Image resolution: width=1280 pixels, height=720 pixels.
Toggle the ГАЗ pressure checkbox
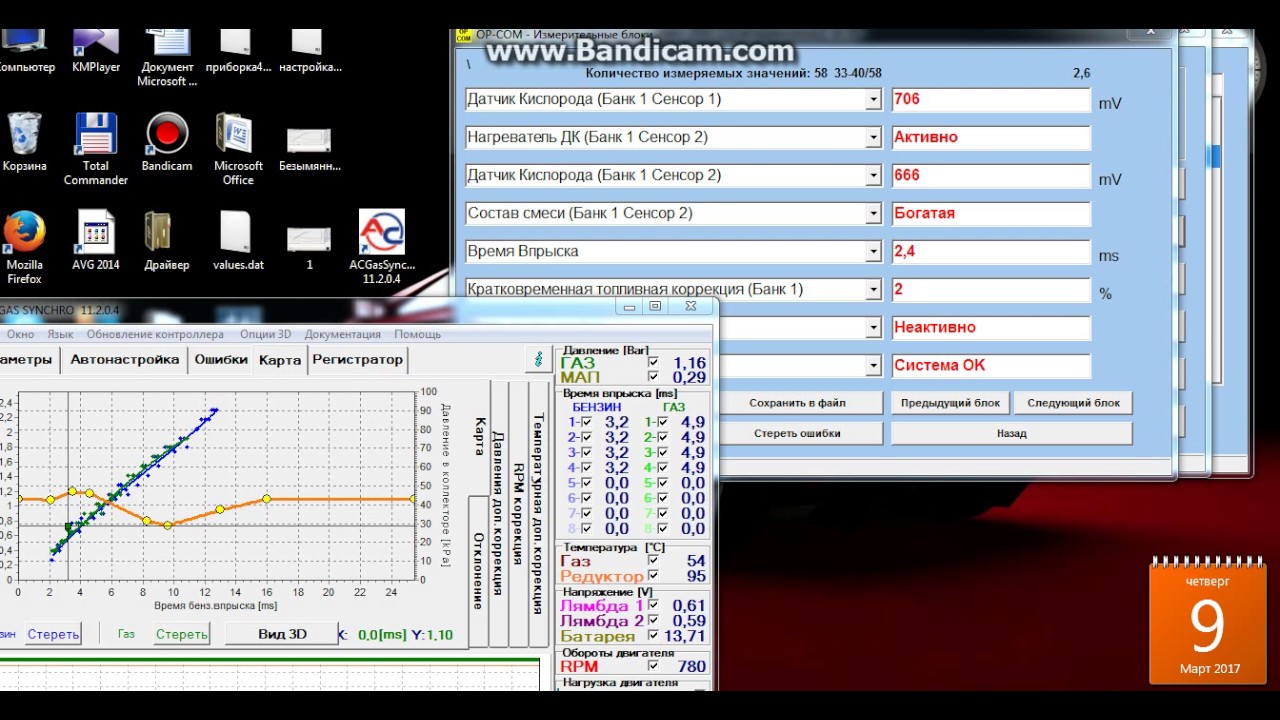click(653, 363)
